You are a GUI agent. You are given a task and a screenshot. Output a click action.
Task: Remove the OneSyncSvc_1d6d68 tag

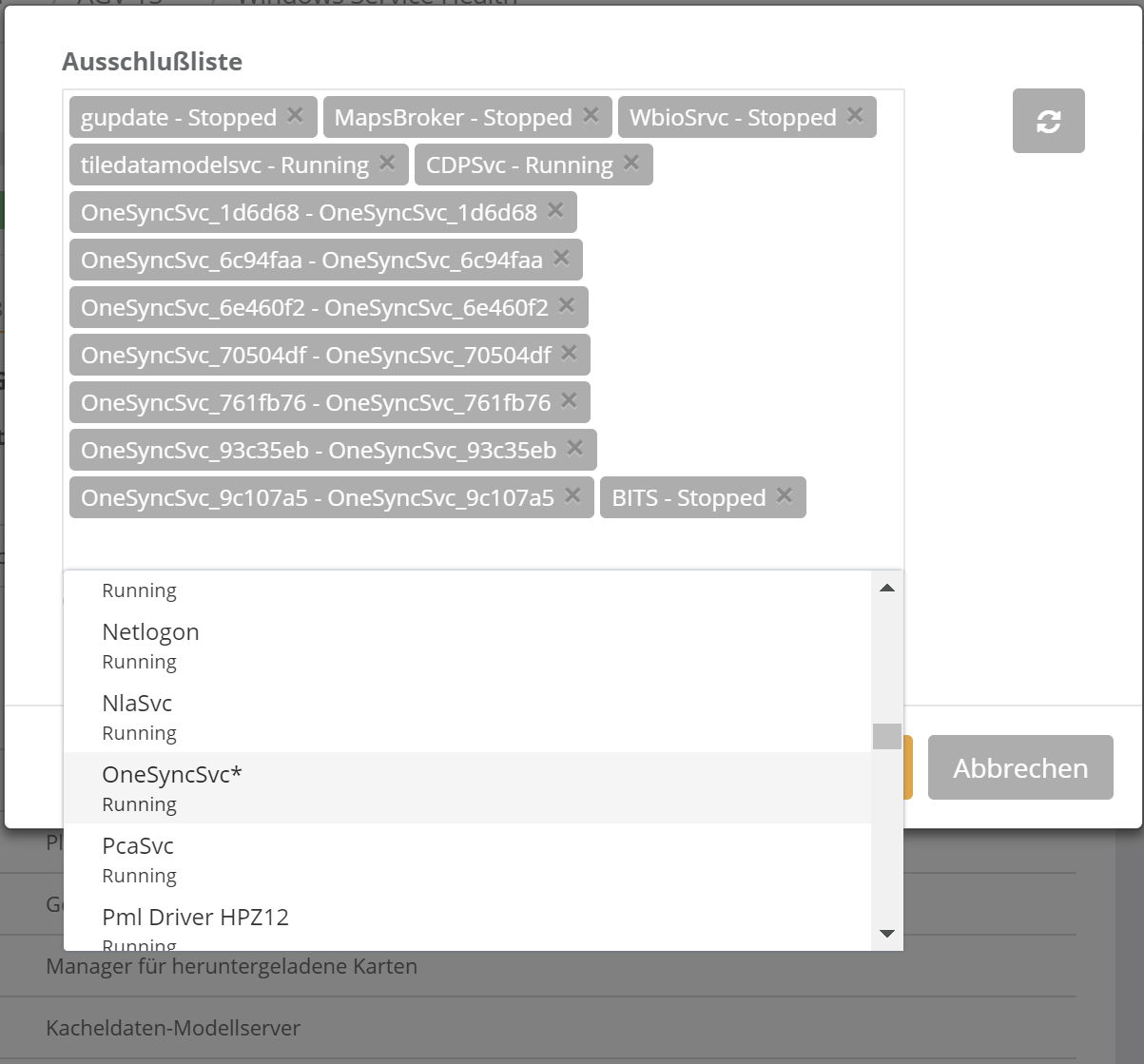coord(555,210)
